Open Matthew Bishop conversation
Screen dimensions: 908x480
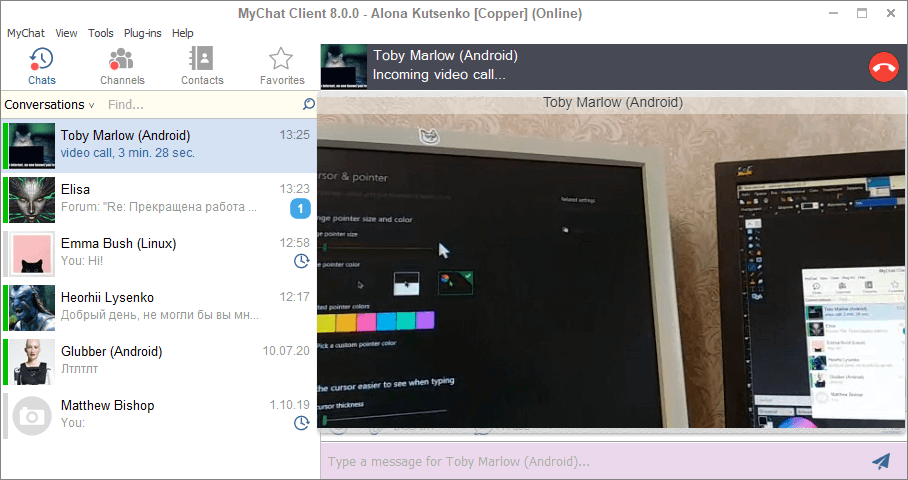coord(159,416)
